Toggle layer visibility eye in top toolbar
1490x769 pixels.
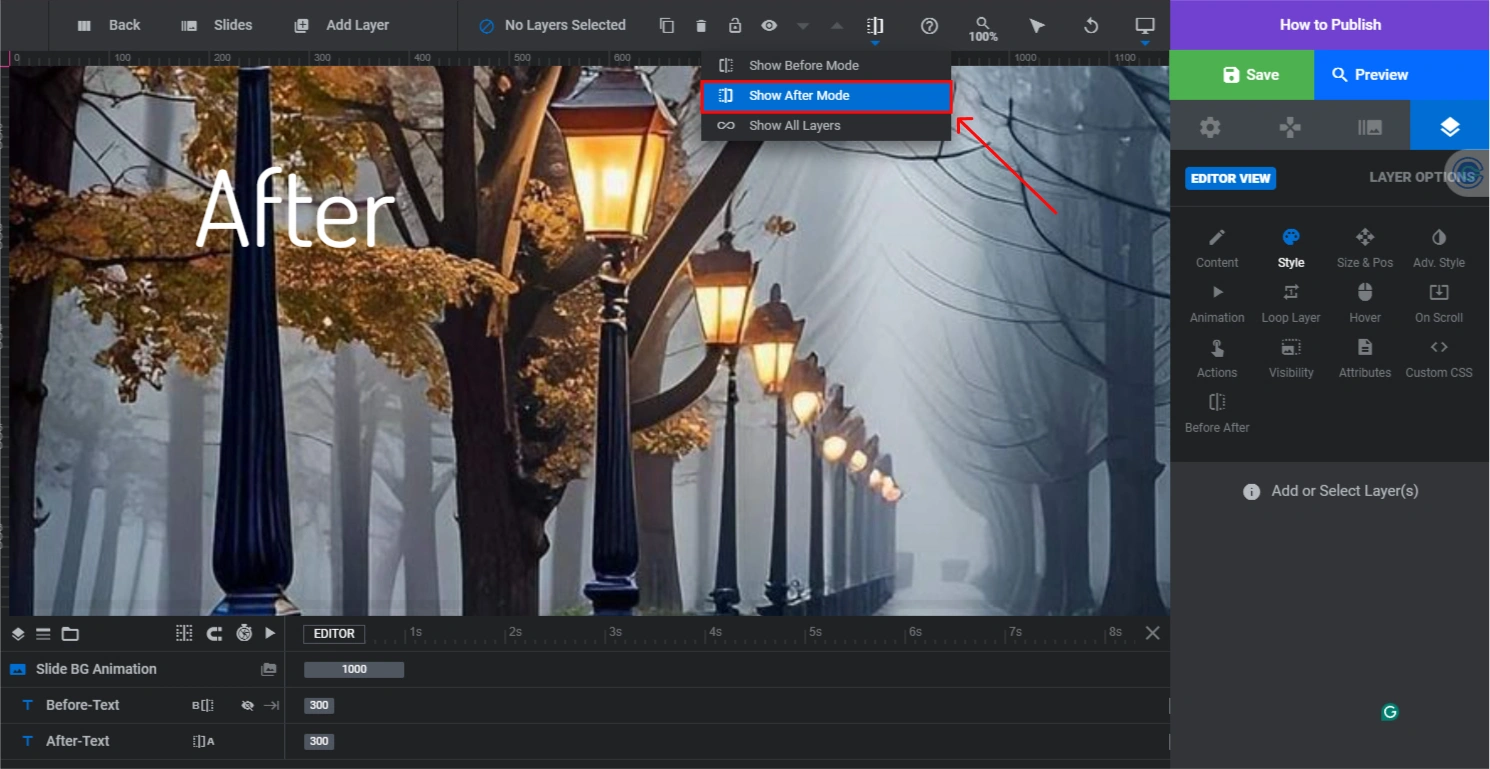[x=769, y=26]
